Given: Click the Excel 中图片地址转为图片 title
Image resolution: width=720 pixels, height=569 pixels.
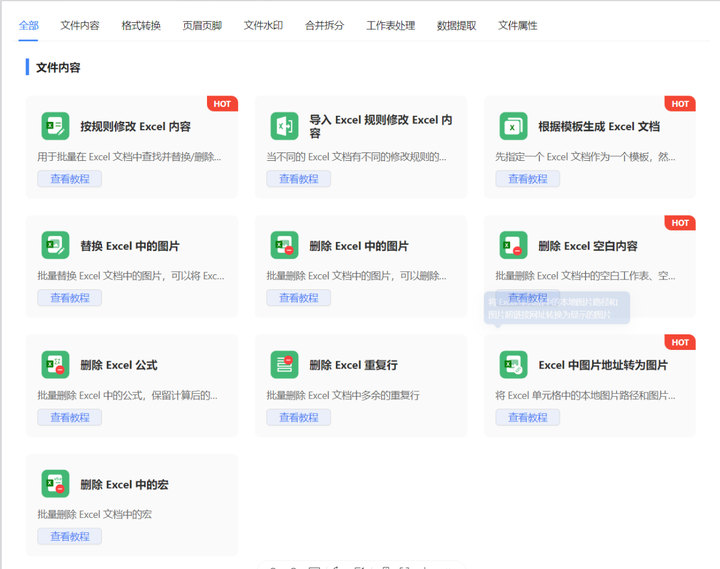Looking at the screenshot, I should point(603,365).
